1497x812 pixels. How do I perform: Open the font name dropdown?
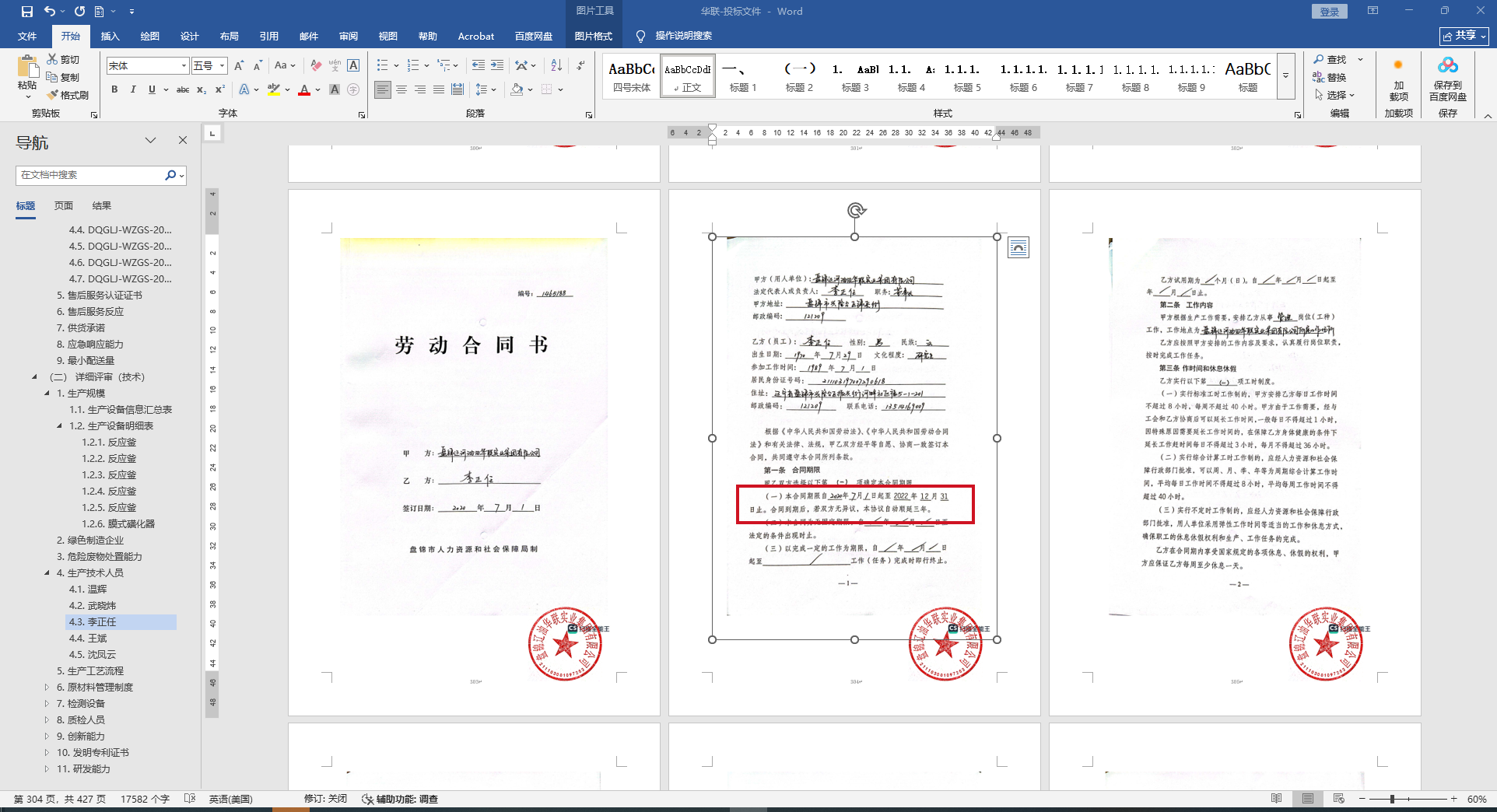[184, 66]
